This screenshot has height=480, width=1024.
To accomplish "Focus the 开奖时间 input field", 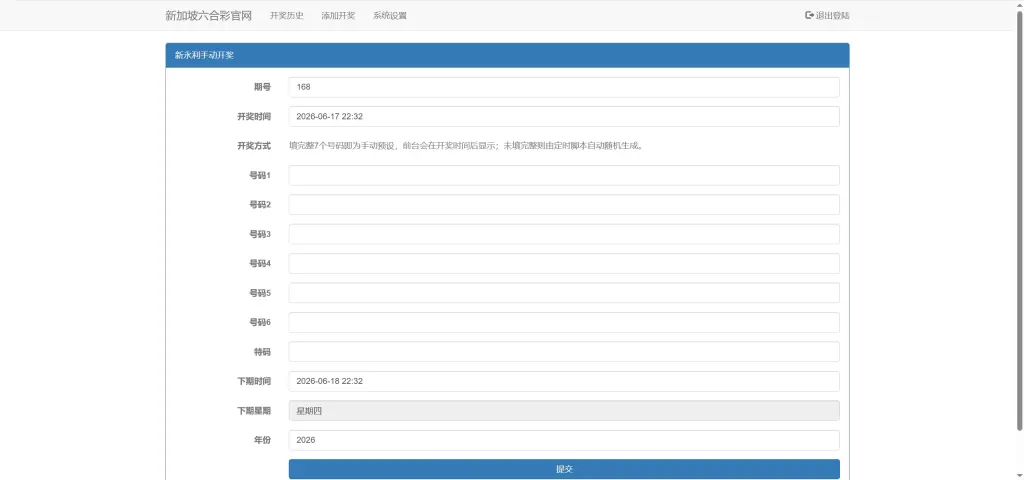I will coord(564,117).
